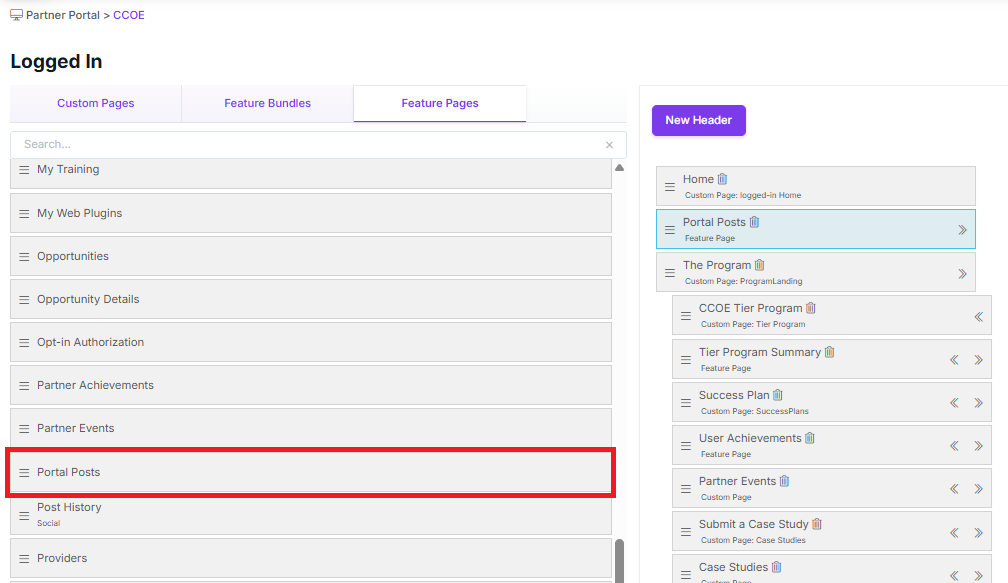Screen dimensions: 1008x583
Task: Open the Feature Bundles tab
Action: tap(267, 103)
